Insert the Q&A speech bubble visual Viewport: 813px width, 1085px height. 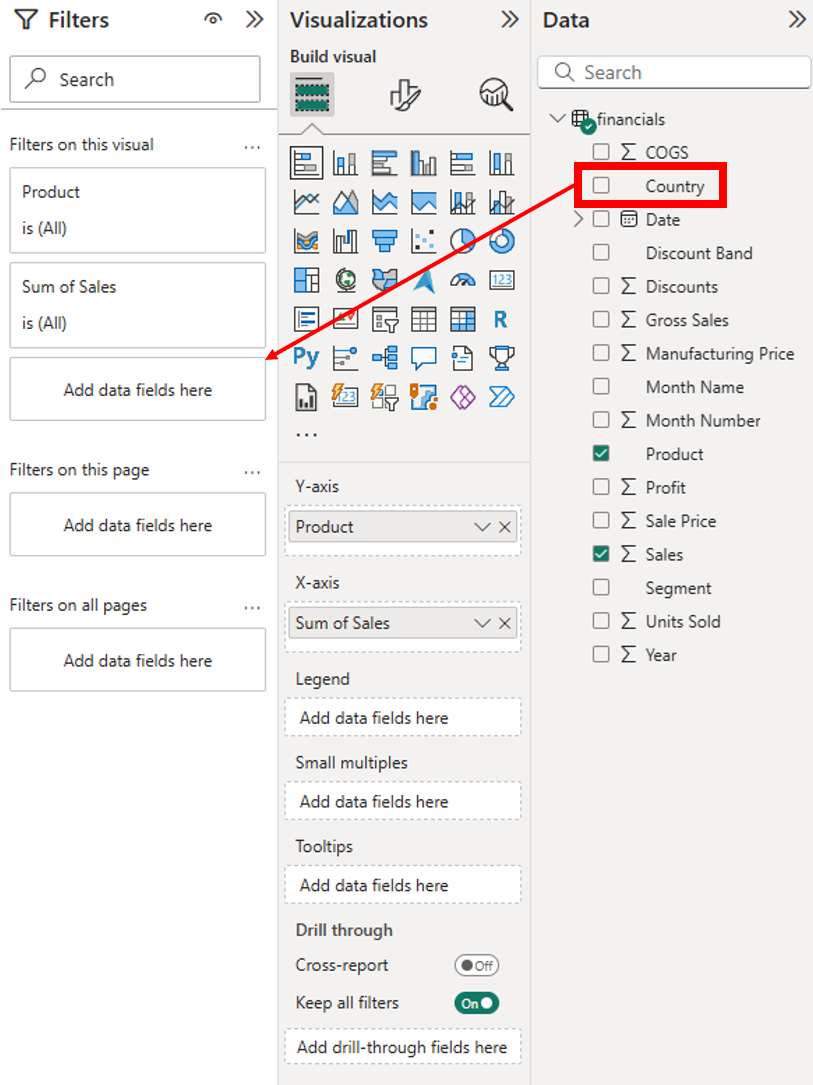423,358
